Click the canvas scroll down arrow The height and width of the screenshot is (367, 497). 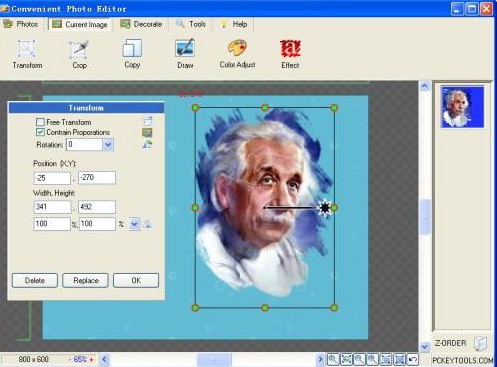pos(425,346)
